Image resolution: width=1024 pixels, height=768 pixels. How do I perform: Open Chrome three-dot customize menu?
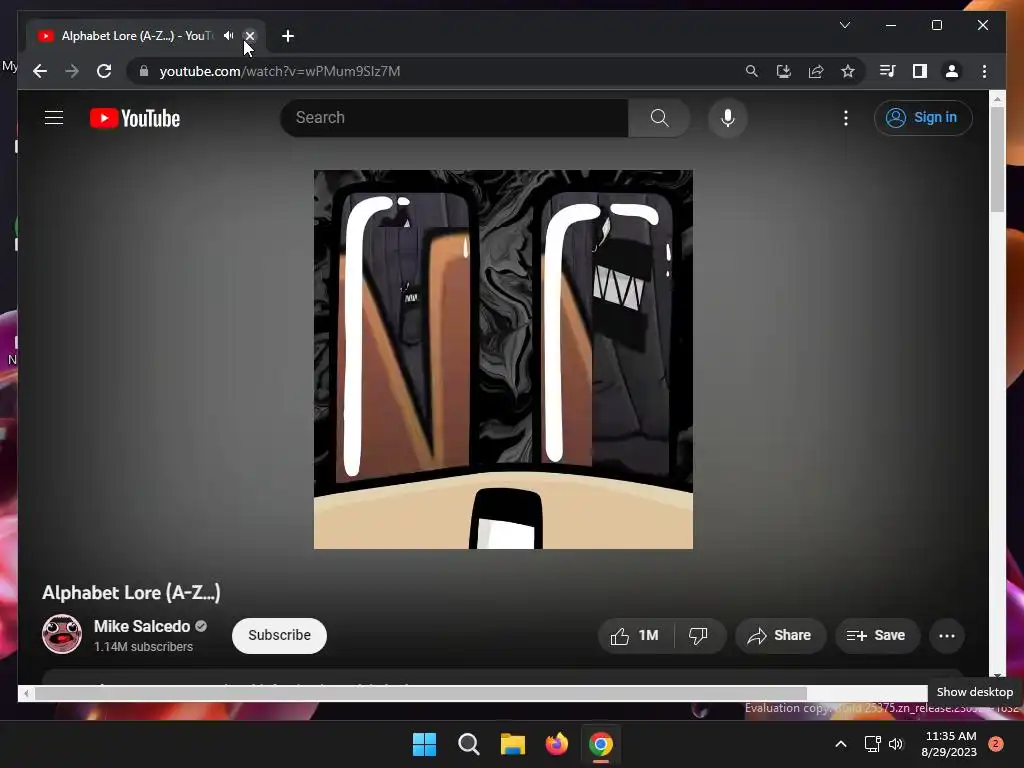coord(984,71)
